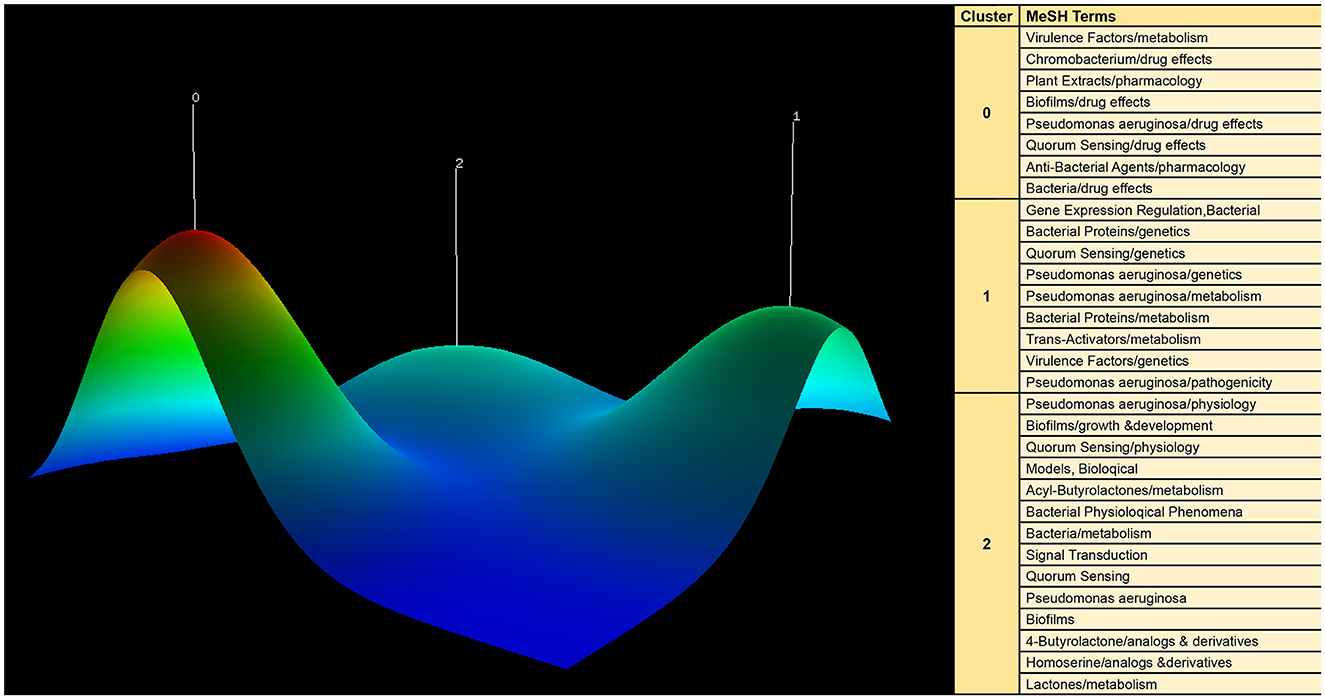Select 'Trans-Activators/metabolism' row
Screen dimensions: 1325x699
pyautogui.click(x=1170, y=339)
